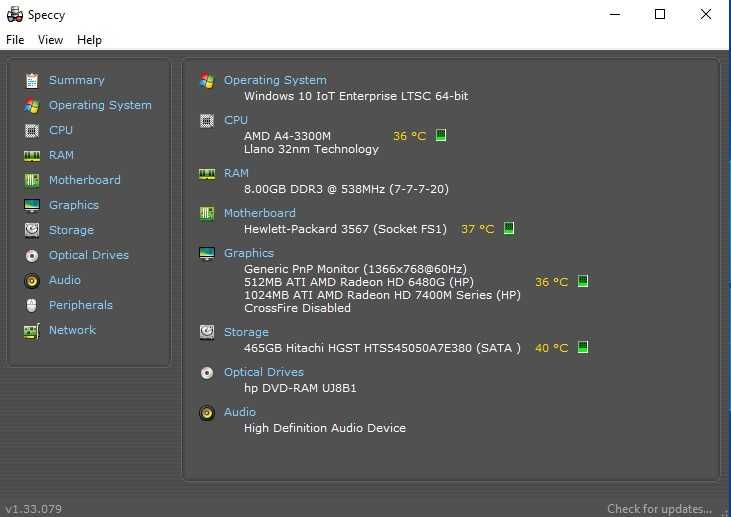Click the Motherboard heading in summary panel
Screen dimensions: 731x517
[260, 213]
